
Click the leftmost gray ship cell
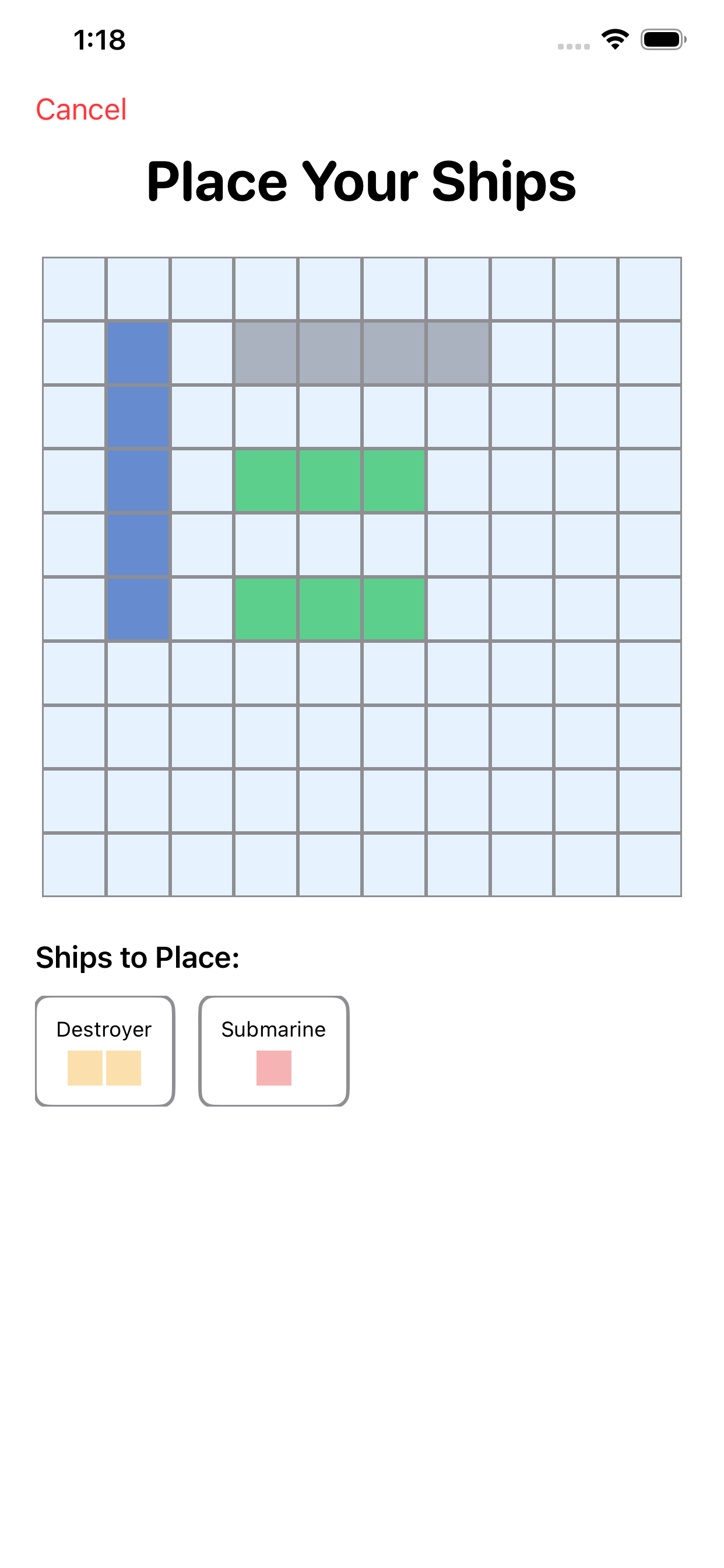click(266, 353)
